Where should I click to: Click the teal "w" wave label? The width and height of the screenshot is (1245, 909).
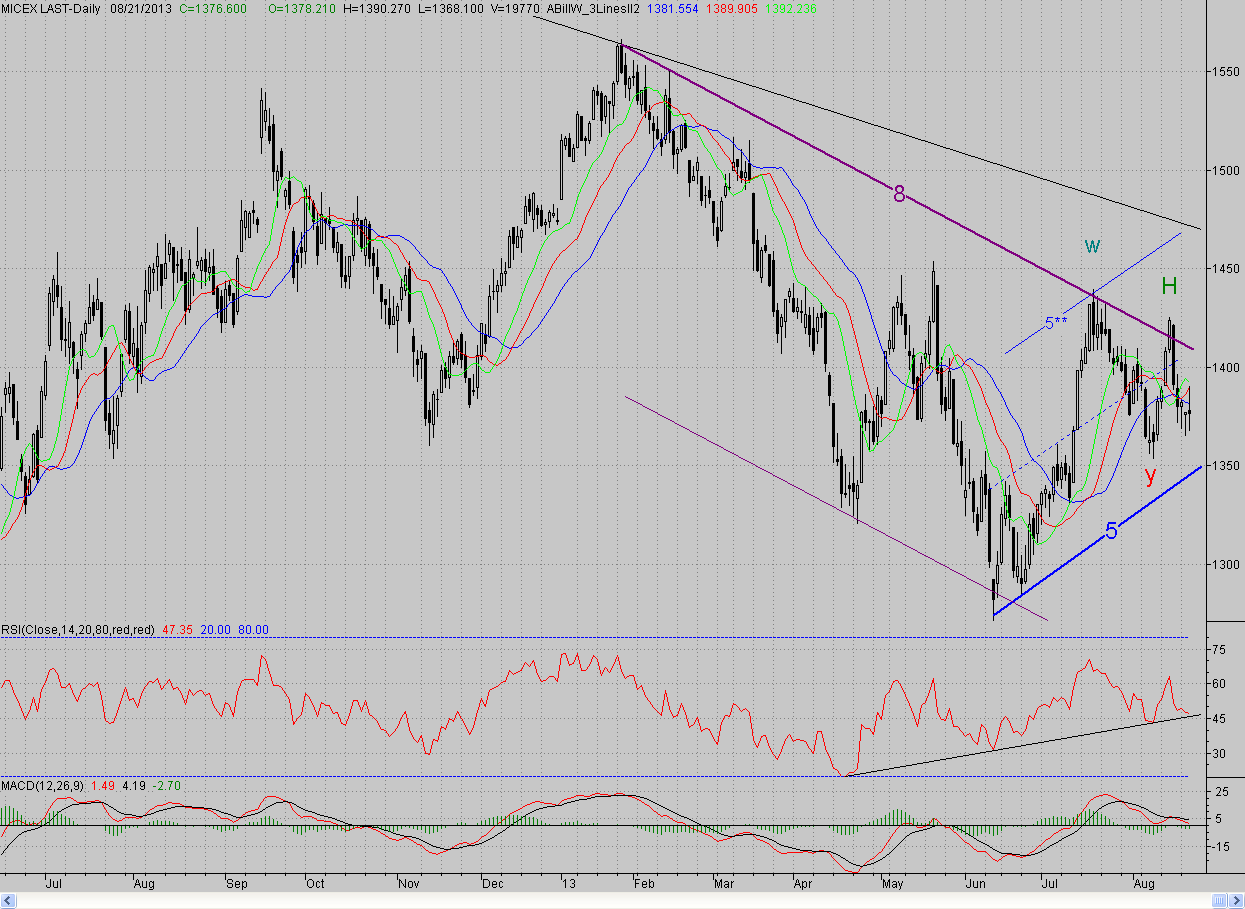point(1092,245)
